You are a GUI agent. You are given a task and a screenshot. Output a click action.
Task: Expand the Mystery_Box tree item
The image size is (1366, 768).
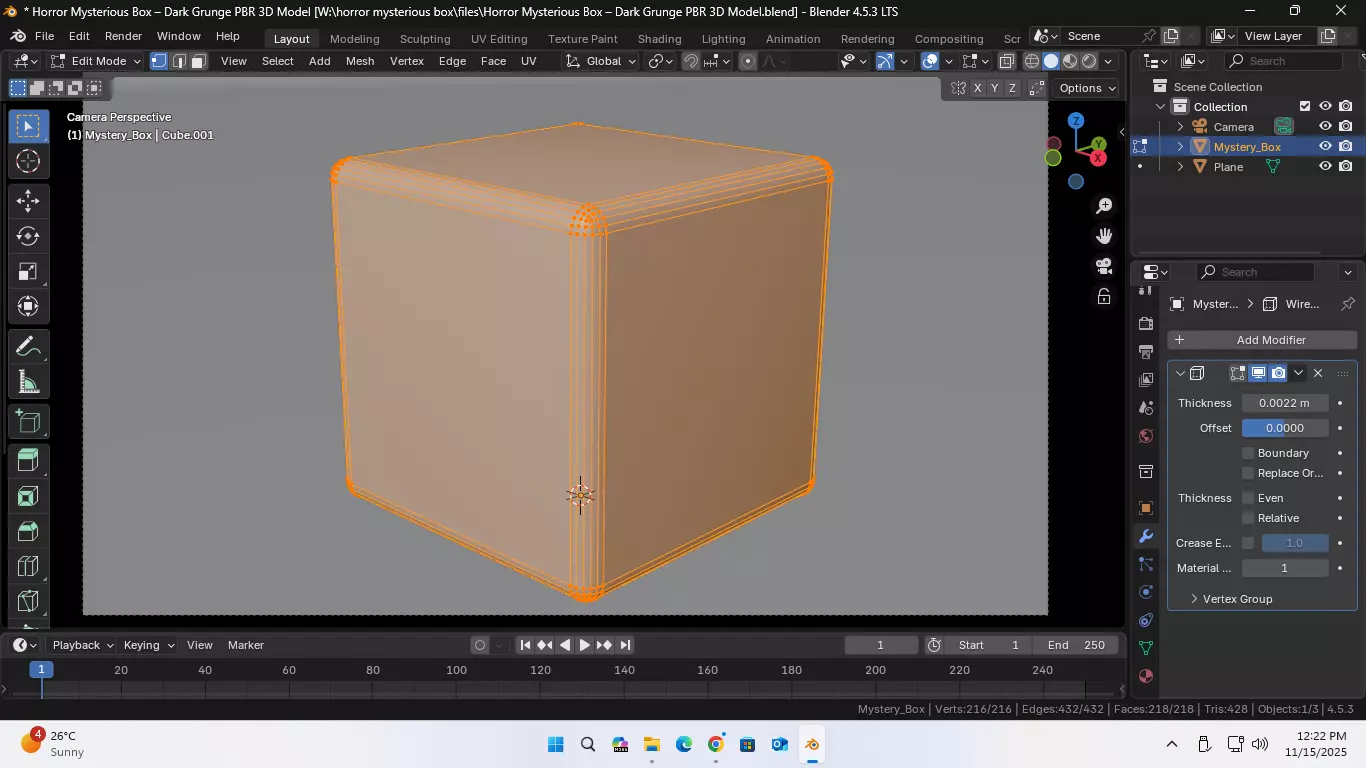pos(1180,147)
